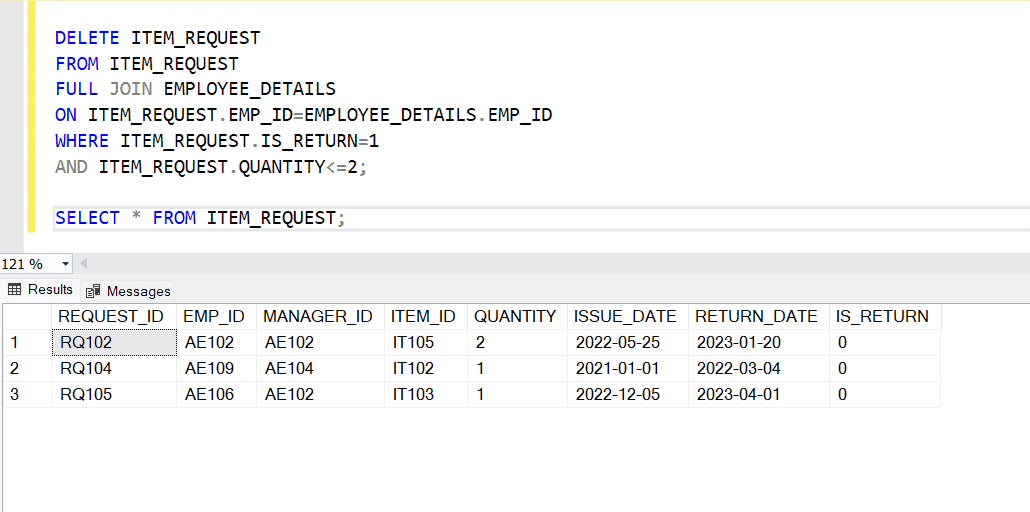This screenshot has width=1030, height=512.
Task: Click the 2021-01-01 issue date cell
Action: click(x=627, y=369)
